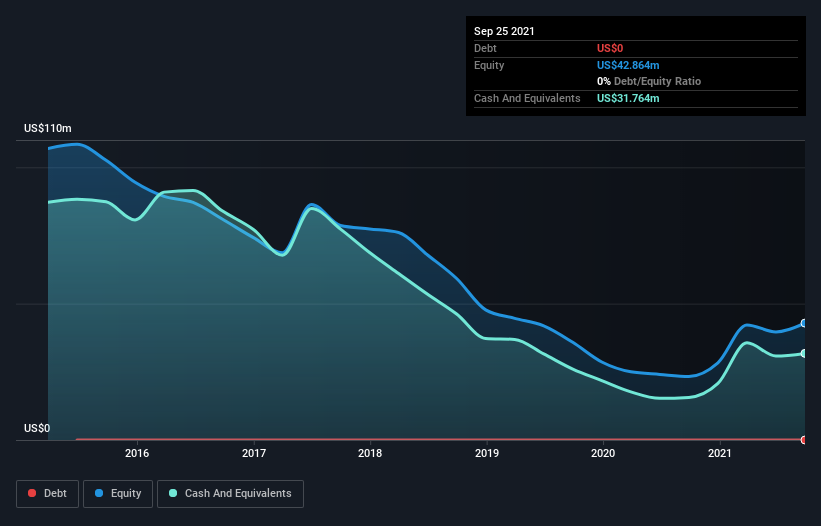821x526 pixels.
Task: Click the red Debt legend dot
Action: click(32, 493)
